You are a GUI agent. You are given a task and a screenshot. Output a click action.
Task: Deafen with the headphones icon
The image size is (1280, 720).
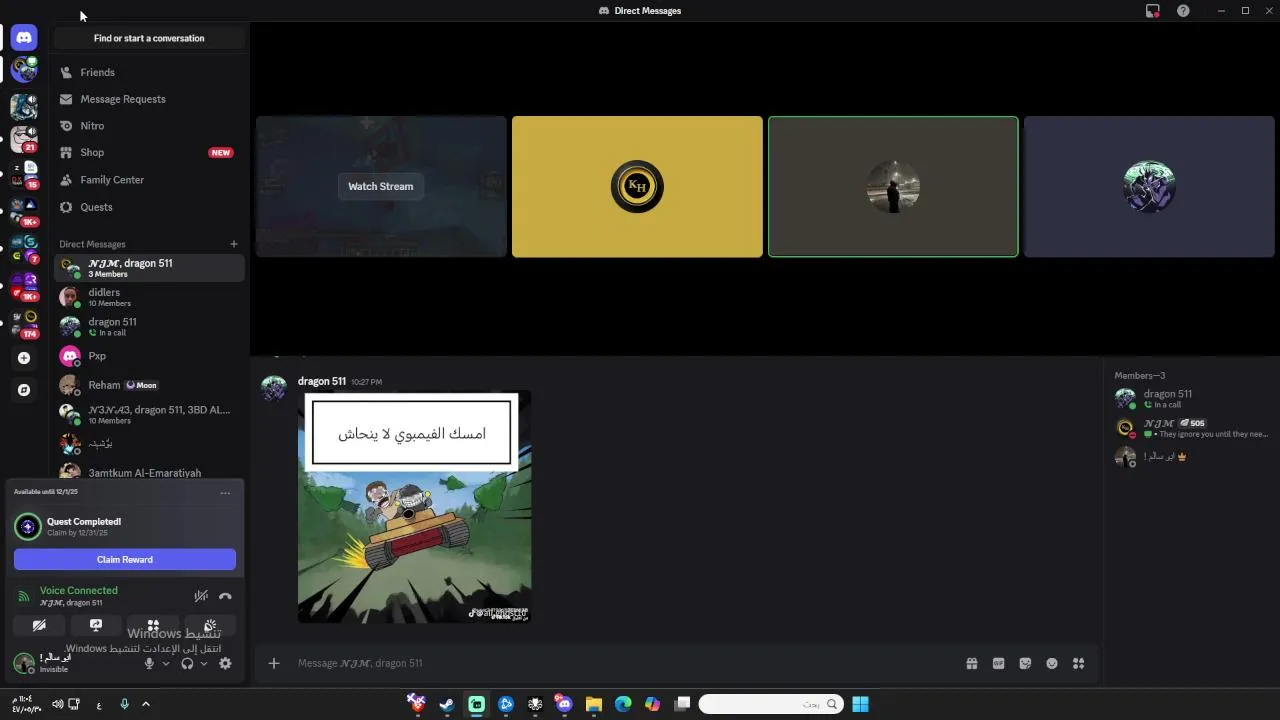click(187, 663)
